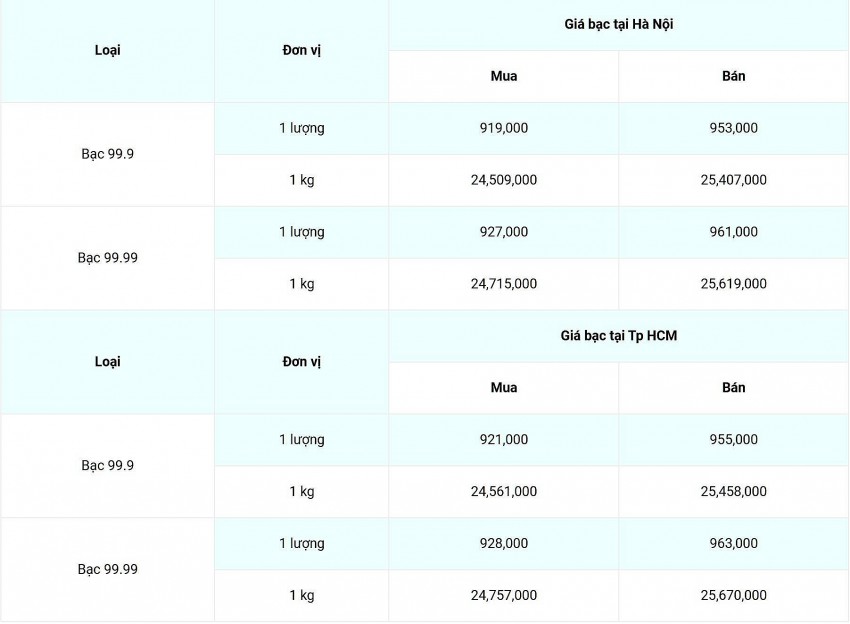Click the "Giá bạc tại Hà Nội" header
The height and width of the screenshot is (624, 850).
[618, 24]
